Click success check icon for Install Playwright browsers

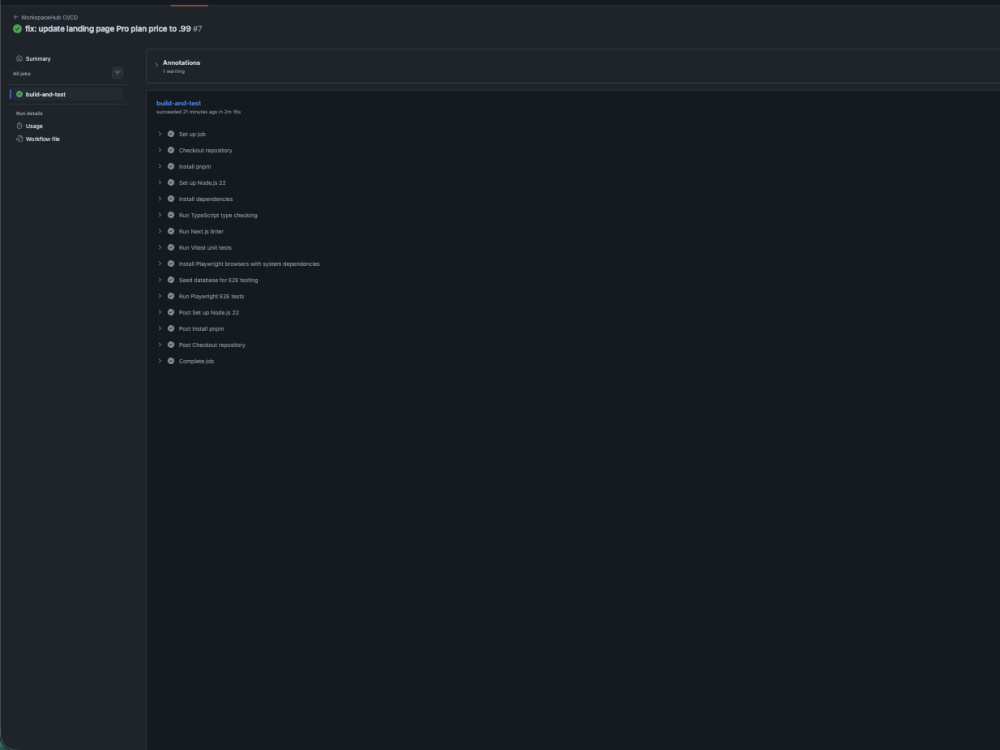tap(171, 263)
